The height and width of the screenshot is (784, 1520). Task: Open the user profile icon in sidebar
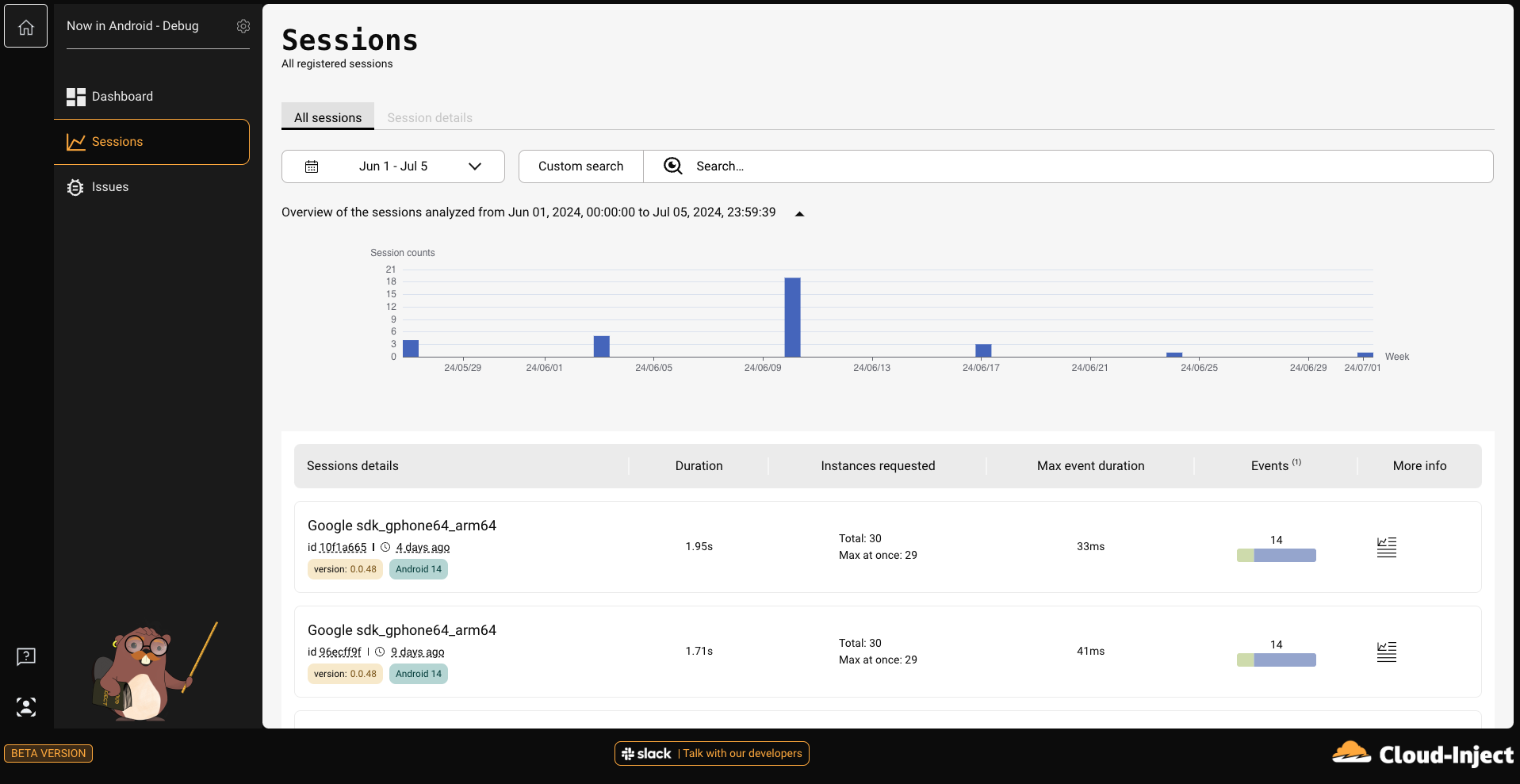tap(26, 707)
